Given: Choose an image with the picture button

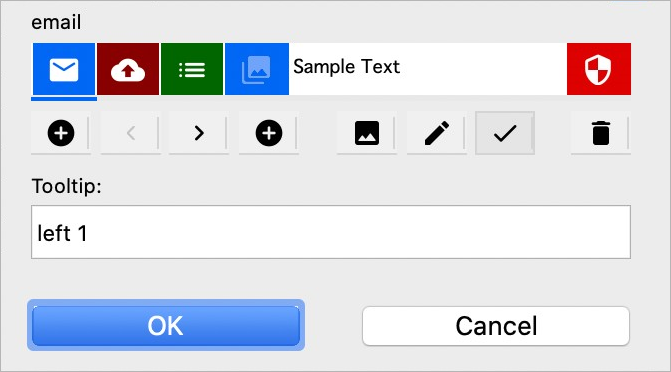Looking at the screenshot, I should coord(367,133).
